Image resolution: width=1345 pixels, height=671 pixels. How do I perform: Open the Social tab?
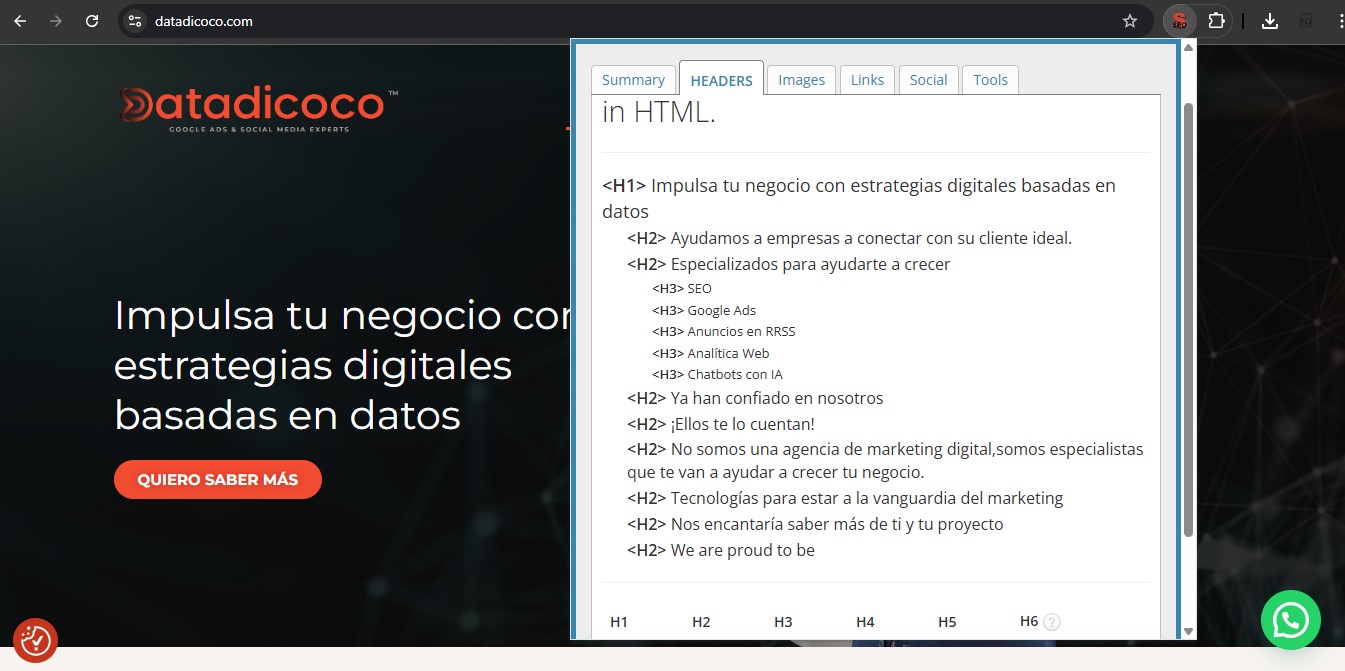[928, 80]
